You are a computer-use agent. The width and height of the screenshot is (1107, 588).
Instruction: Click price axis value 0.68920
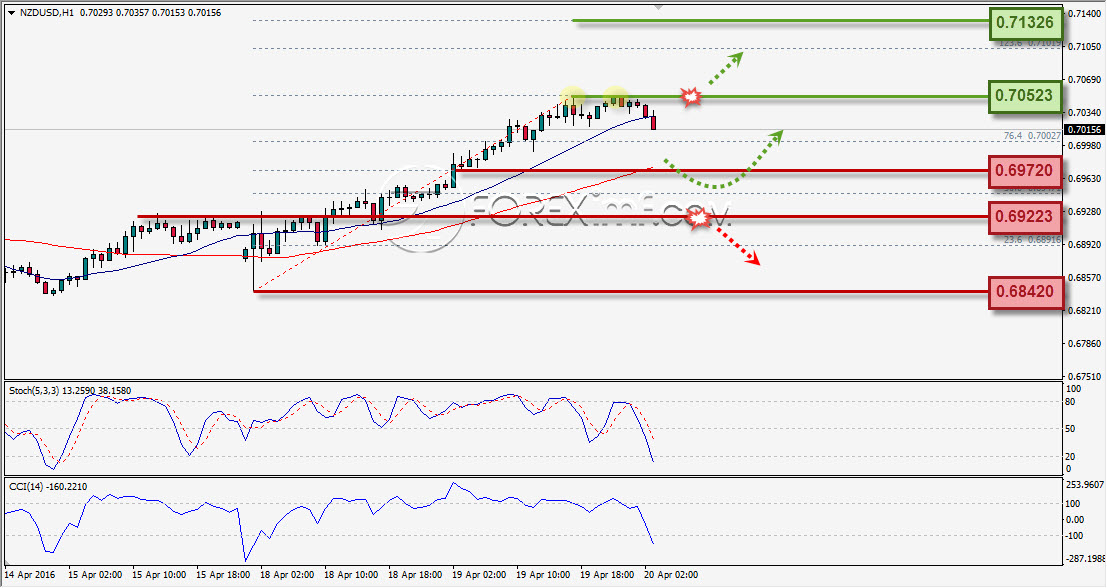click(1085, 245)
